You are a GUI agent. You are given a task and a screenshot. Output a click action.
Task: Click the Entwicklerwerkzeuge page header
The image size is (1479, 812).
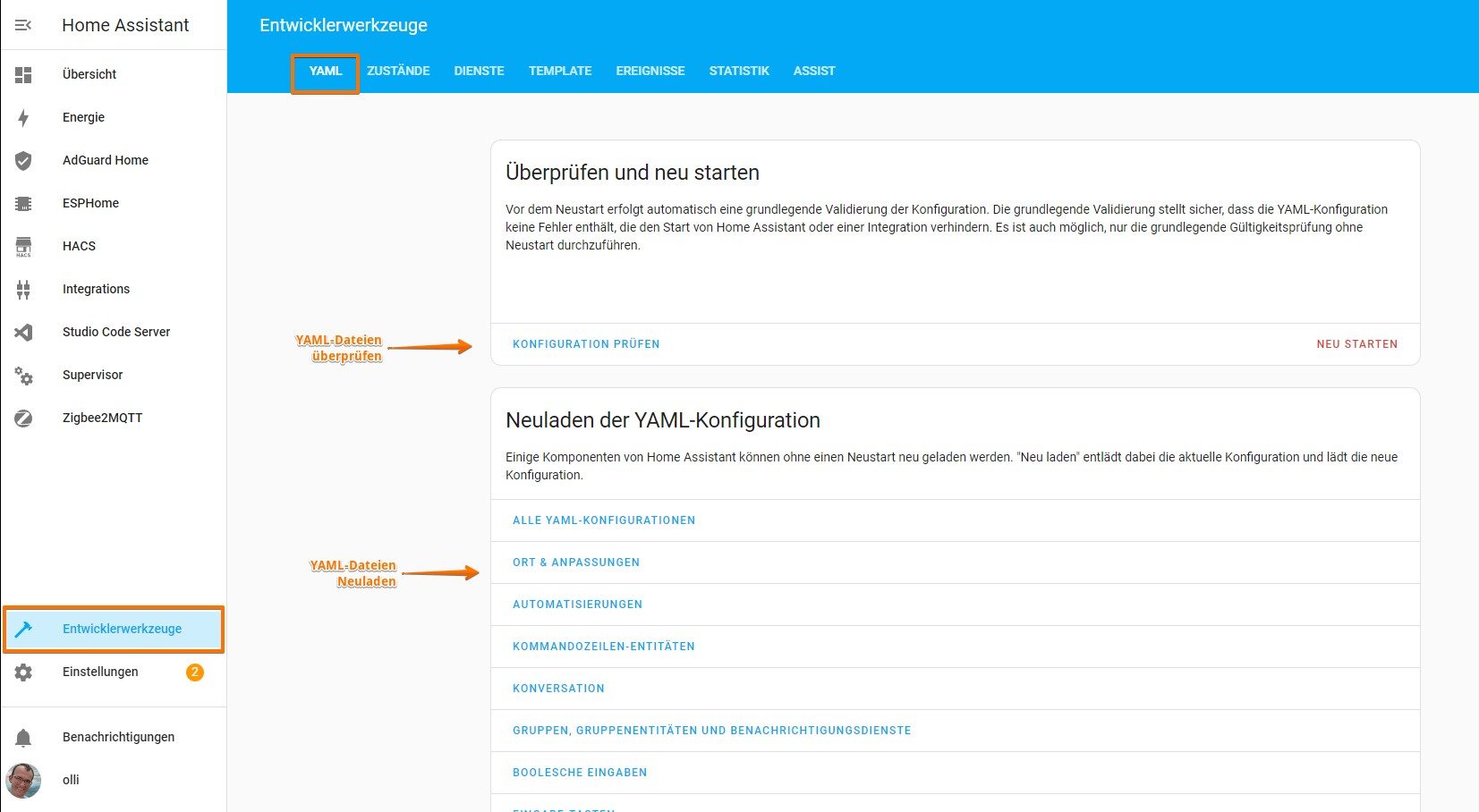coord(344,25)
